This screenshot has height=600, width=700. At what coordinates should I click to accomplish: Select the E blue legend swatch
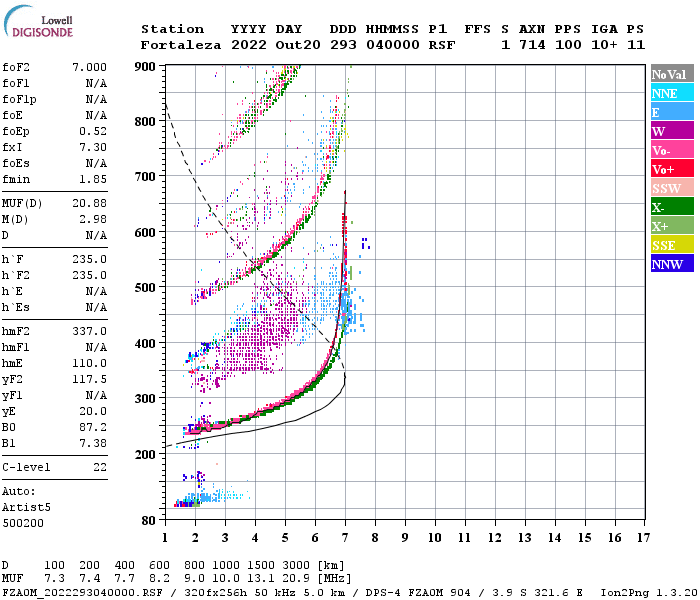tap(672, 112)
